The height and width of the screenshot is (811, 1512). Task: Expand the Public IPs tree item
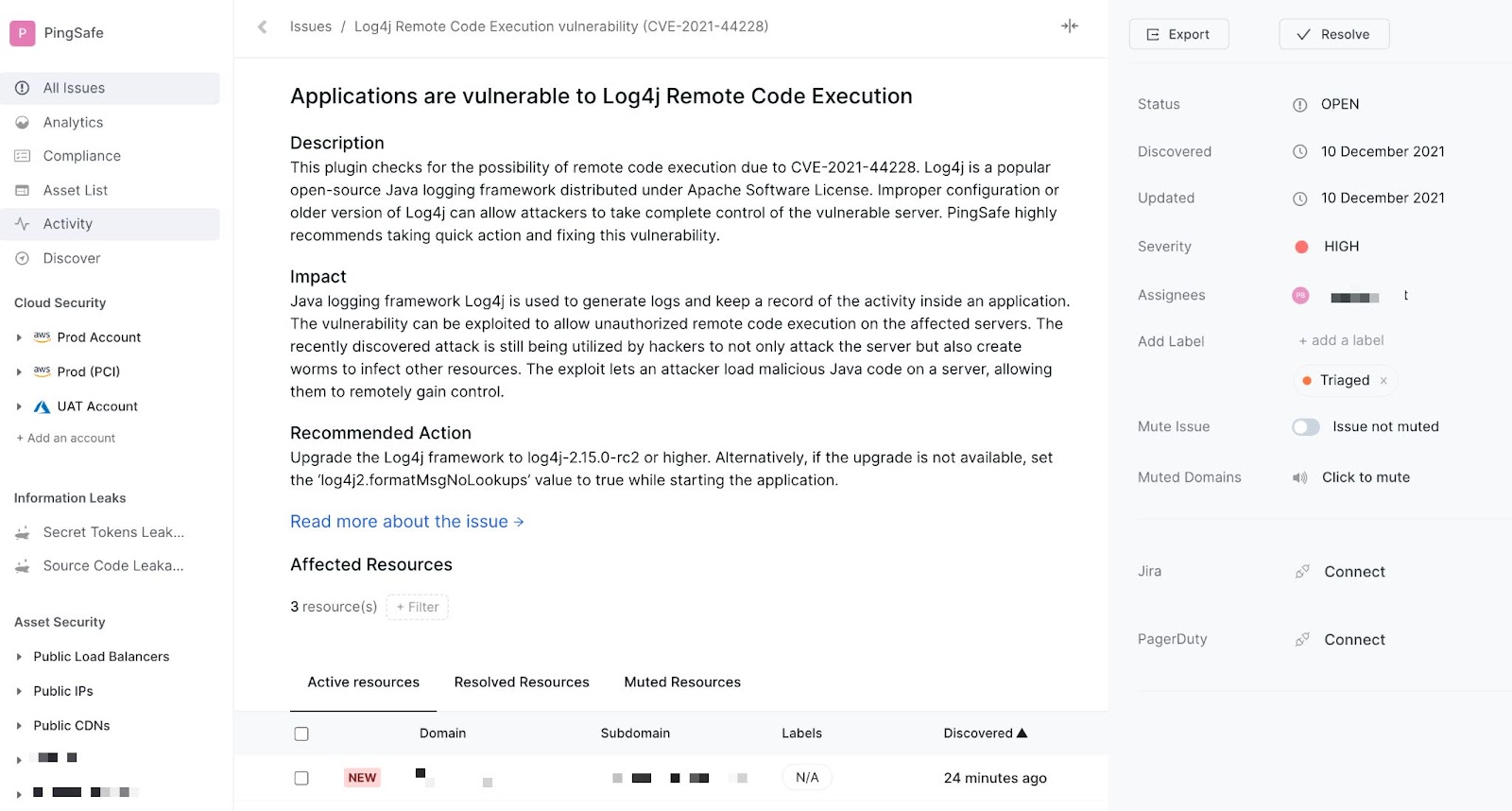click(19, 692)
